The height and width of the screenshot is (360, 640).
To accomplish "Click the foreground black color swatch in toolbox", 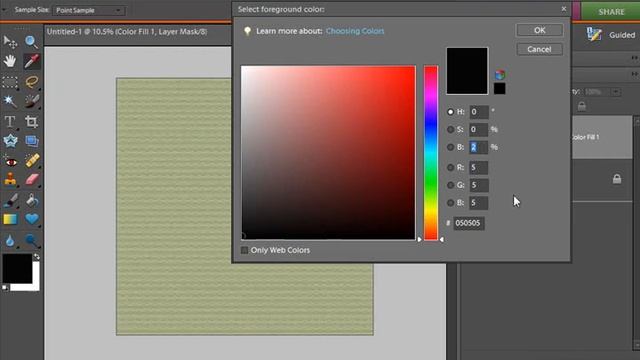I will [x=17, y=268].
